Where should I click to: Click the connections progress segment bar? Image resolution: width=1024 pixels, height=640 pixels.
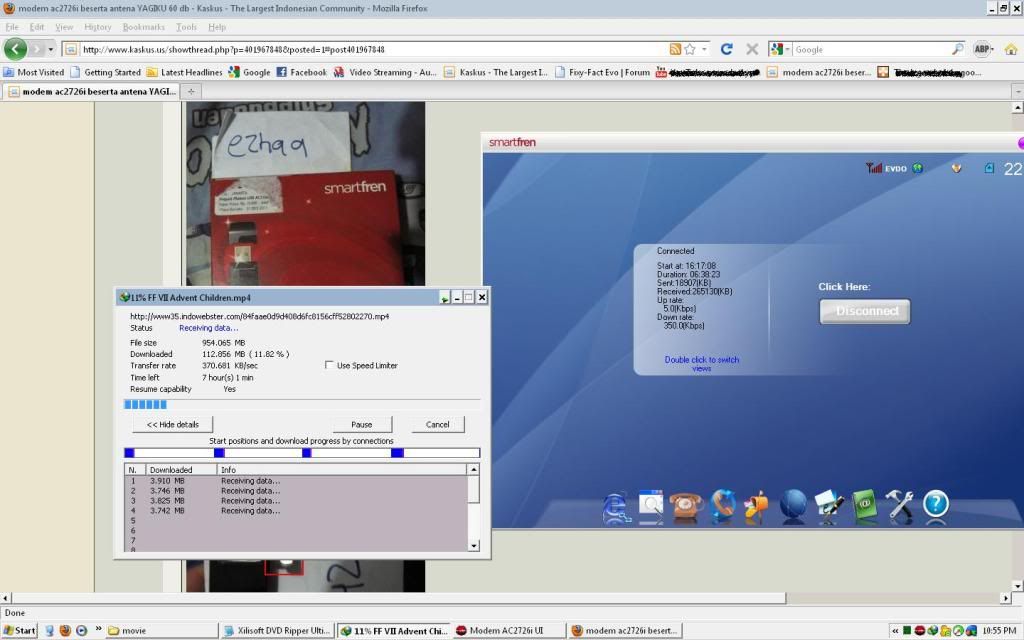pos(302,453)
